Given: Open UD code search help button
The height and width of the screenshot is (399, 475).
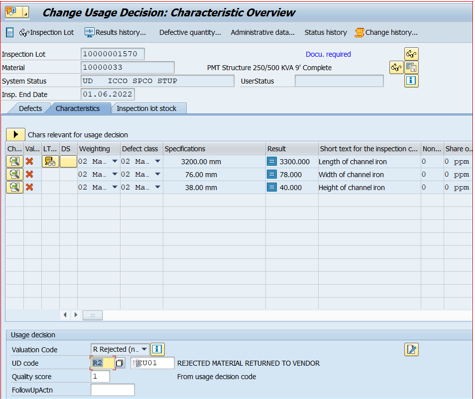Looking at the screenshot, I should pos(120,363).
